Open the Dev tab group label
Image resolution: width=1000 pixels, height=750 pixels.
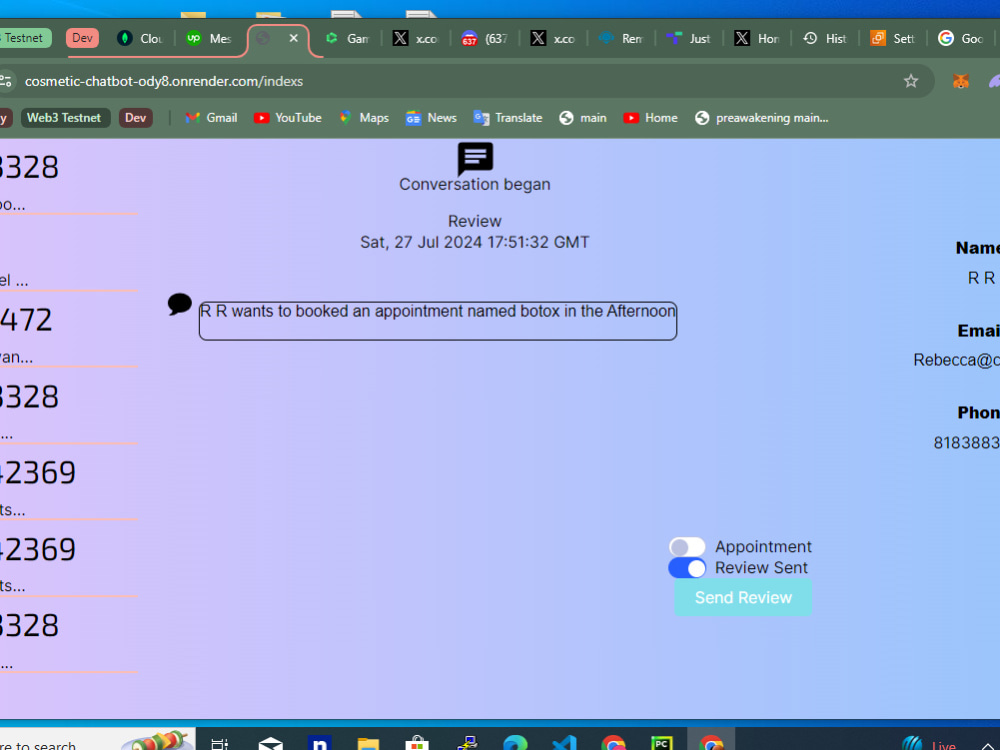click(x=82, y=38)
